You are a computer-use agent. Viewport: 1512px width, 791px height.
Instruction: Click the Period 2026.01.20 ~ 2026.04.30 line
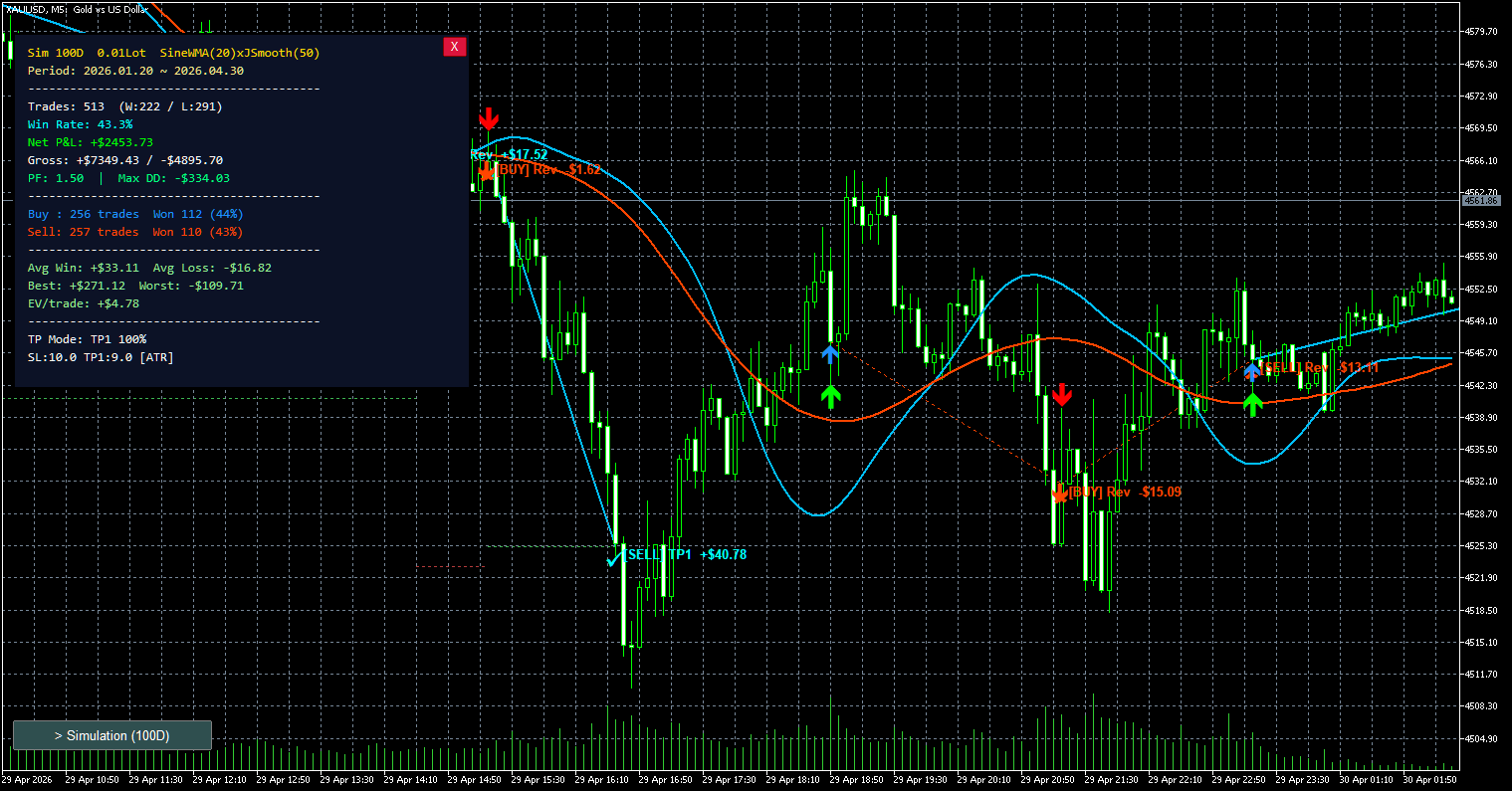pos(135,71)
